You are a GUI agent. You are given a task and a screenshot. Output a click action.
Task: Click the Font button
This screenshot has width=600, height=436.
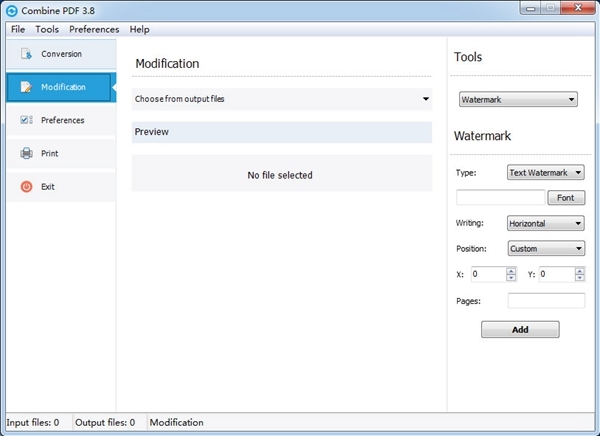click(x=566, y=198)
